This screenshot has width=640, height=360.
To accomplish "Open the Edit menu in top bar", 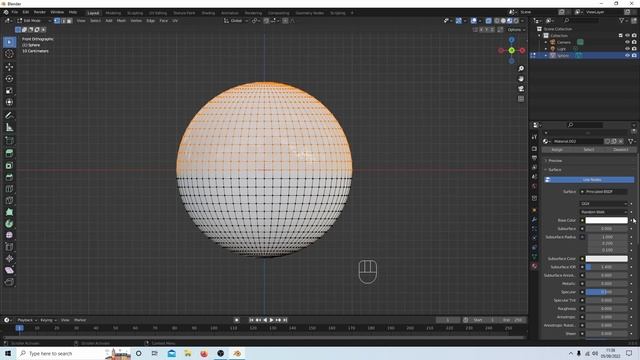I will tap(26, 12).
